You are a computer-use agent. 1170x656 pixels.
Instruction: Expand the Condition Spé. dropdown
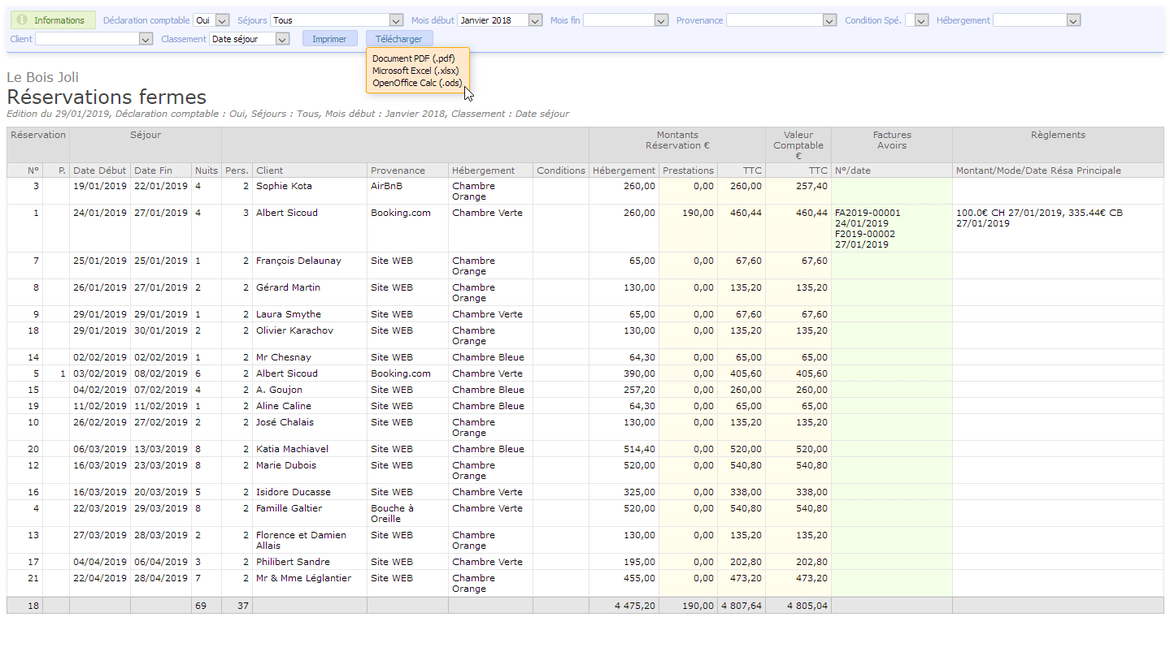(921, 20)
